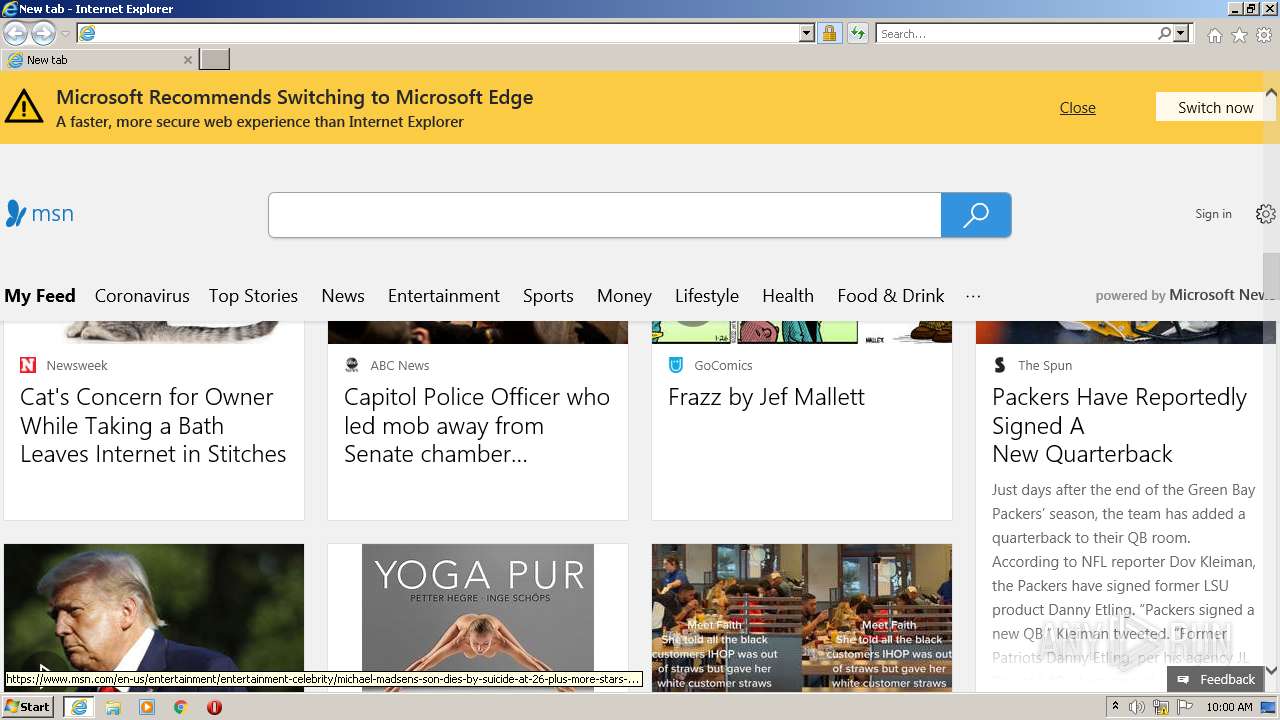Click the 'Sign in' link
Image resolution: width=1280 pixels, height=720 pixels.
(1213, 214)
